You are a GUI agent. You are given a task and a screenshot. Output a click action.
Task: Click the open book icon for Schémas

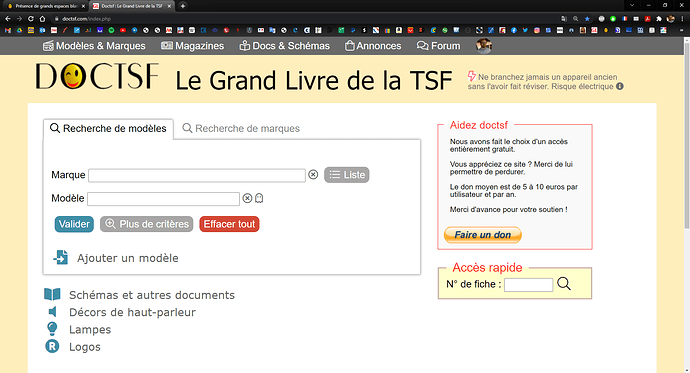52,294
